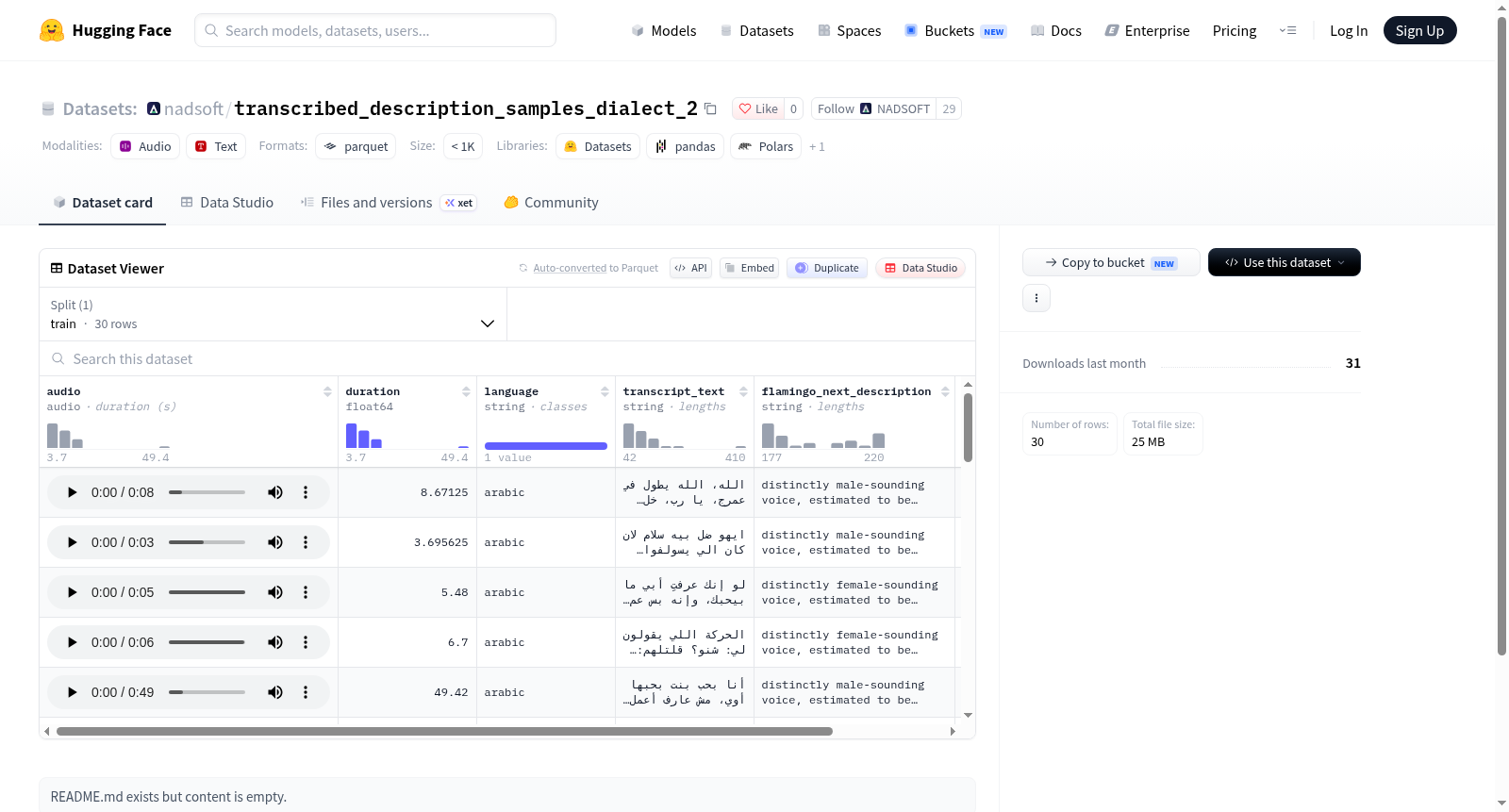
Task: Play the 0:05 audio sample
Action: [73, 592]
